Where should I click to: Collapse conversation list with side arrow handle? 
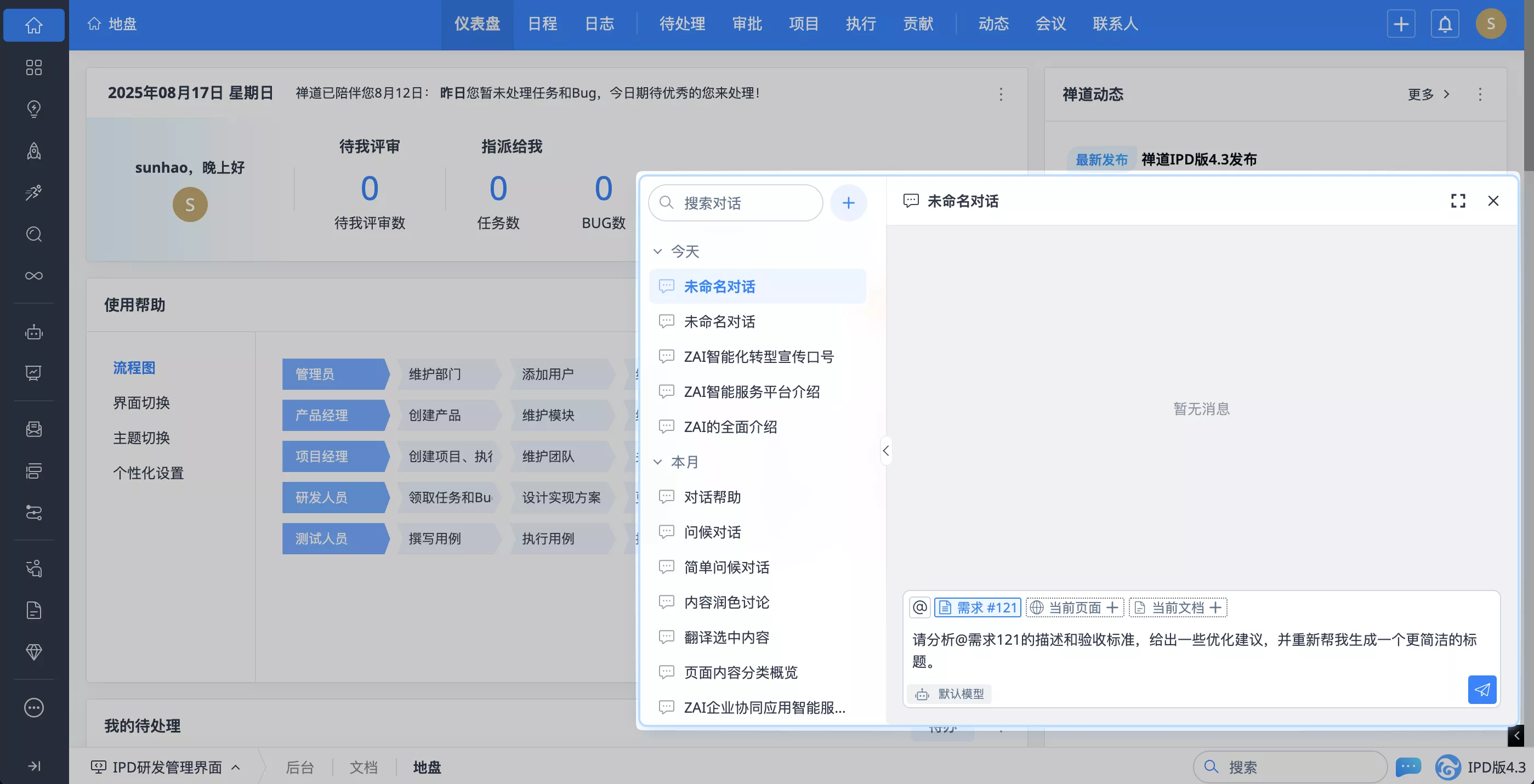(x=885, y=451)
